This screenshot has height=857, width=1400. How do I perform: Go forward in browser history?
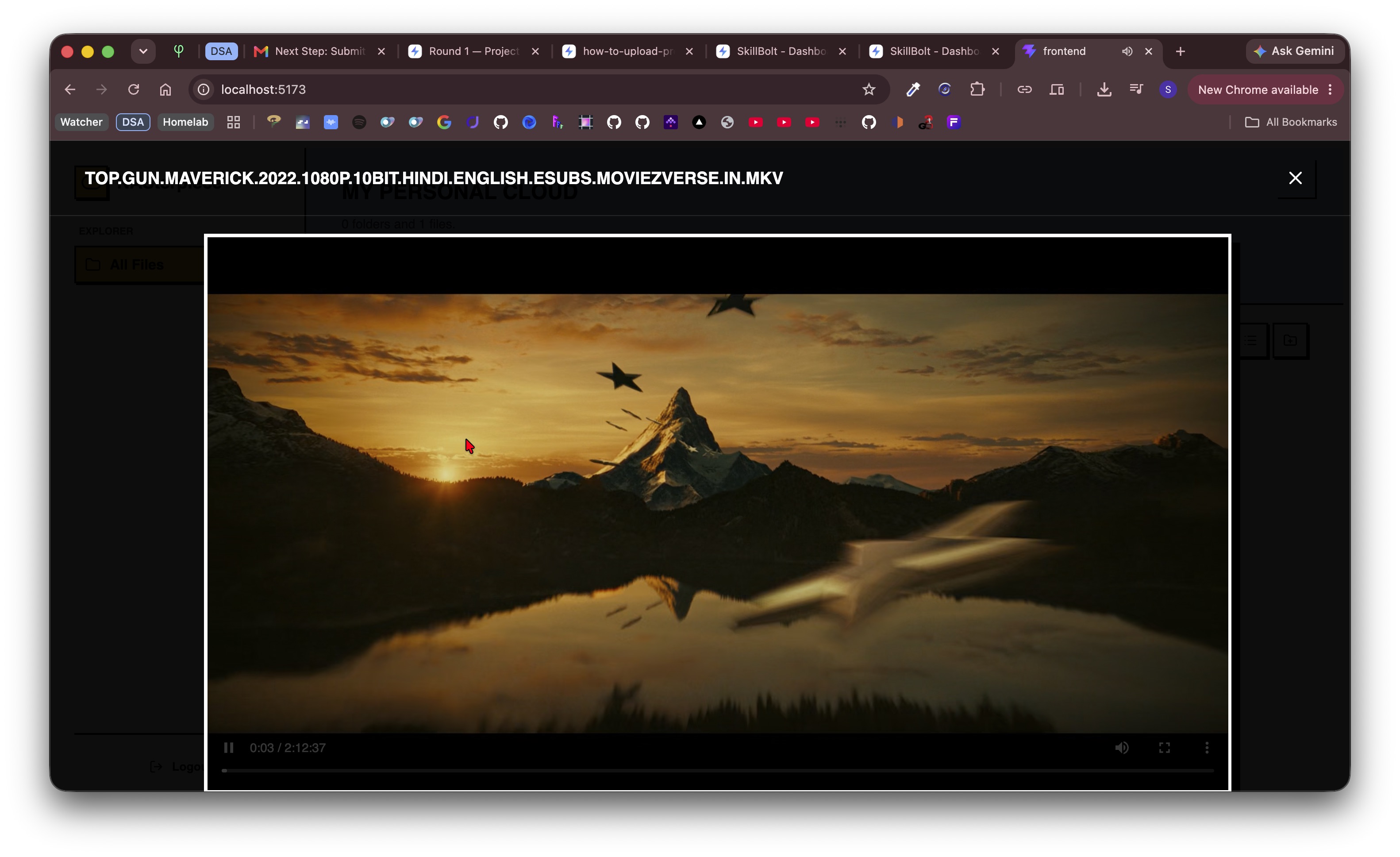tap(102, 89)
